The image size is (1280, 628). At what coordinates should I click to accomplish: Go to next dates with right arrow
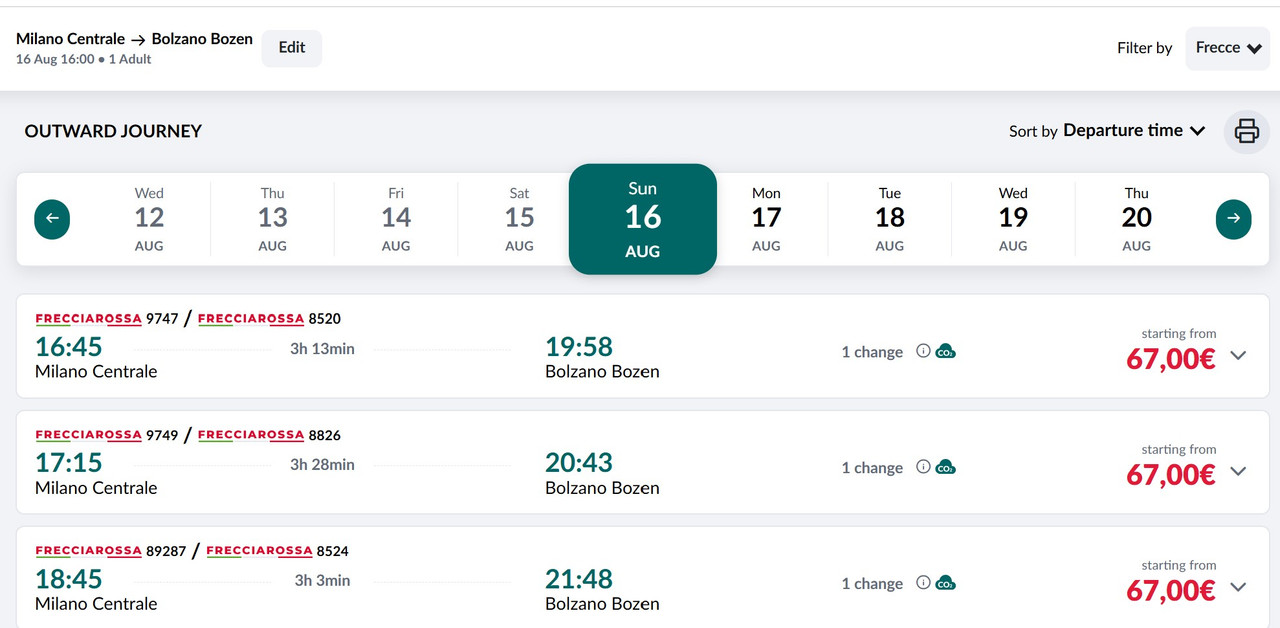pyautogui.click(x=1233, y=219)
